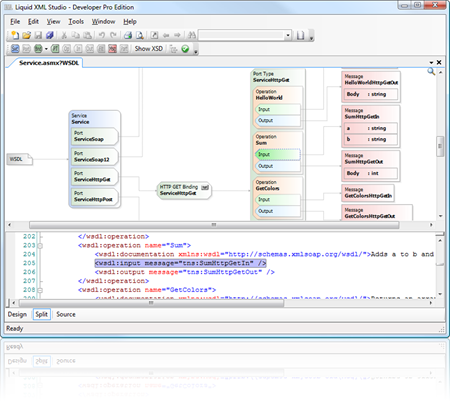Screen dimensions: 450x419
Task: Click the blank page icon after the search box
Action: (300, 35)
